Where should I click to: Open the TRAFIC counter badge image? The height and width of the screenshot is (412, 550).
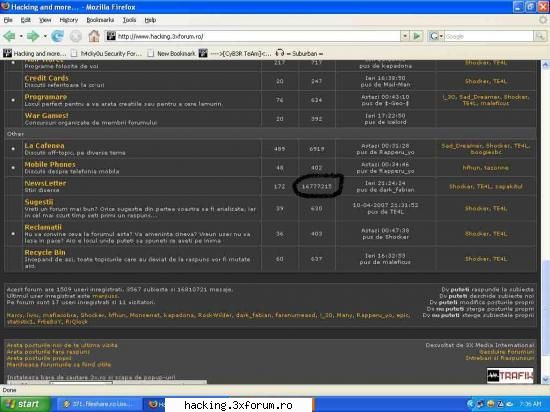[510, 376]
